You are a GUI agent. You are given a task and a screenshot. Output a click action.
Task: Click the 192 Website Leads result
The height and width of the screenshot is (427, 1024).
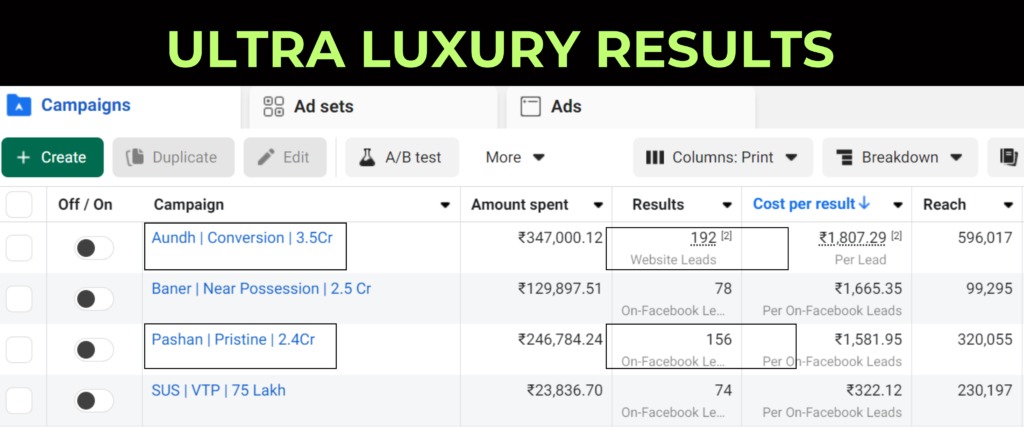coord(703,238)
